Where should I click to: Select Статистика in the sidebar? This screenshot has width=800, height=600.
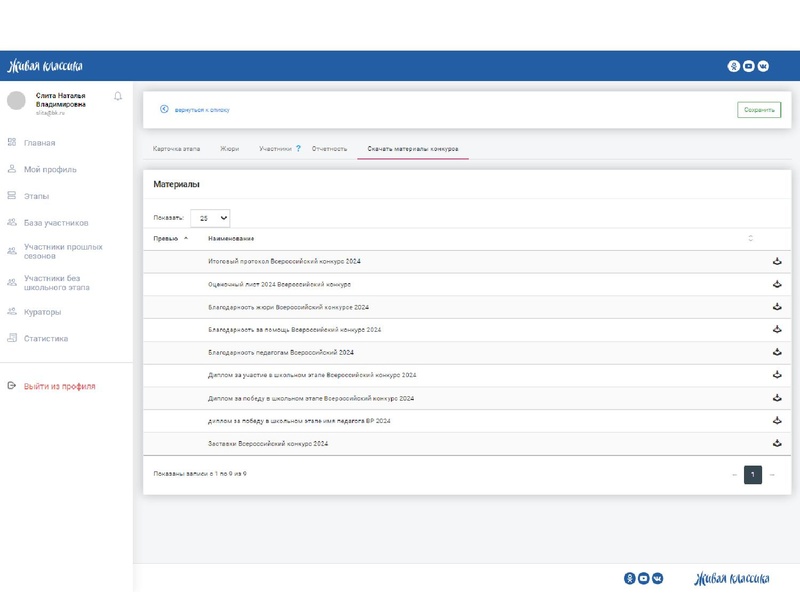tap(46, 339)
